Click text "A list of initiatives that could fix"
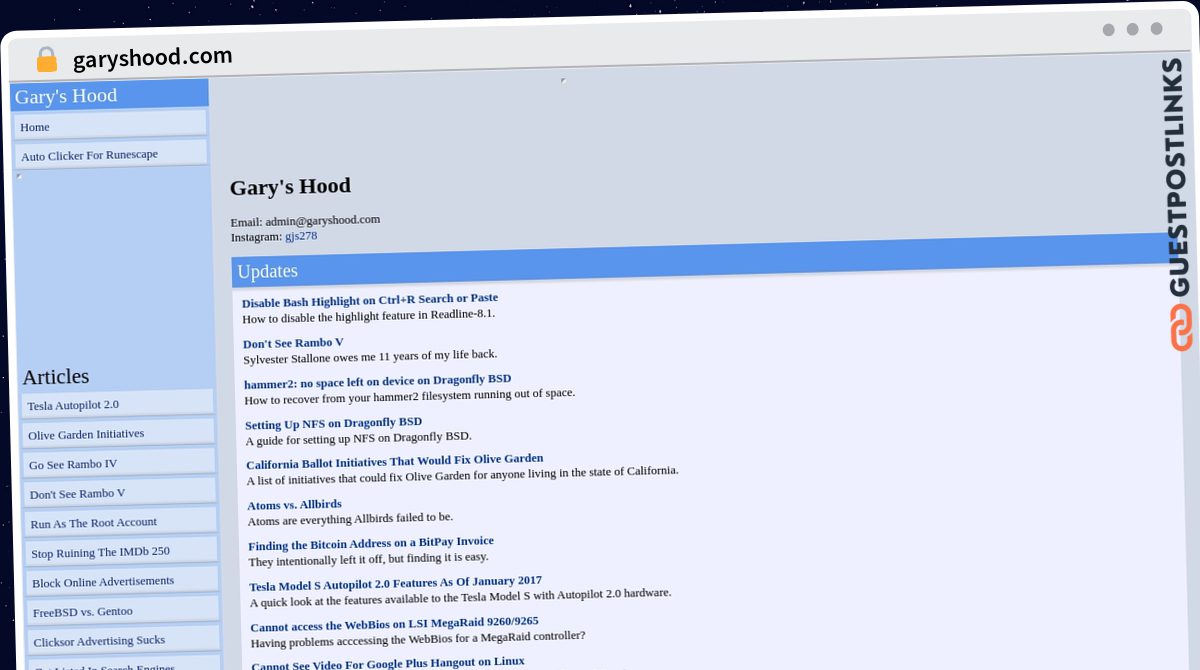1200x670 pixels. (463, 475)
